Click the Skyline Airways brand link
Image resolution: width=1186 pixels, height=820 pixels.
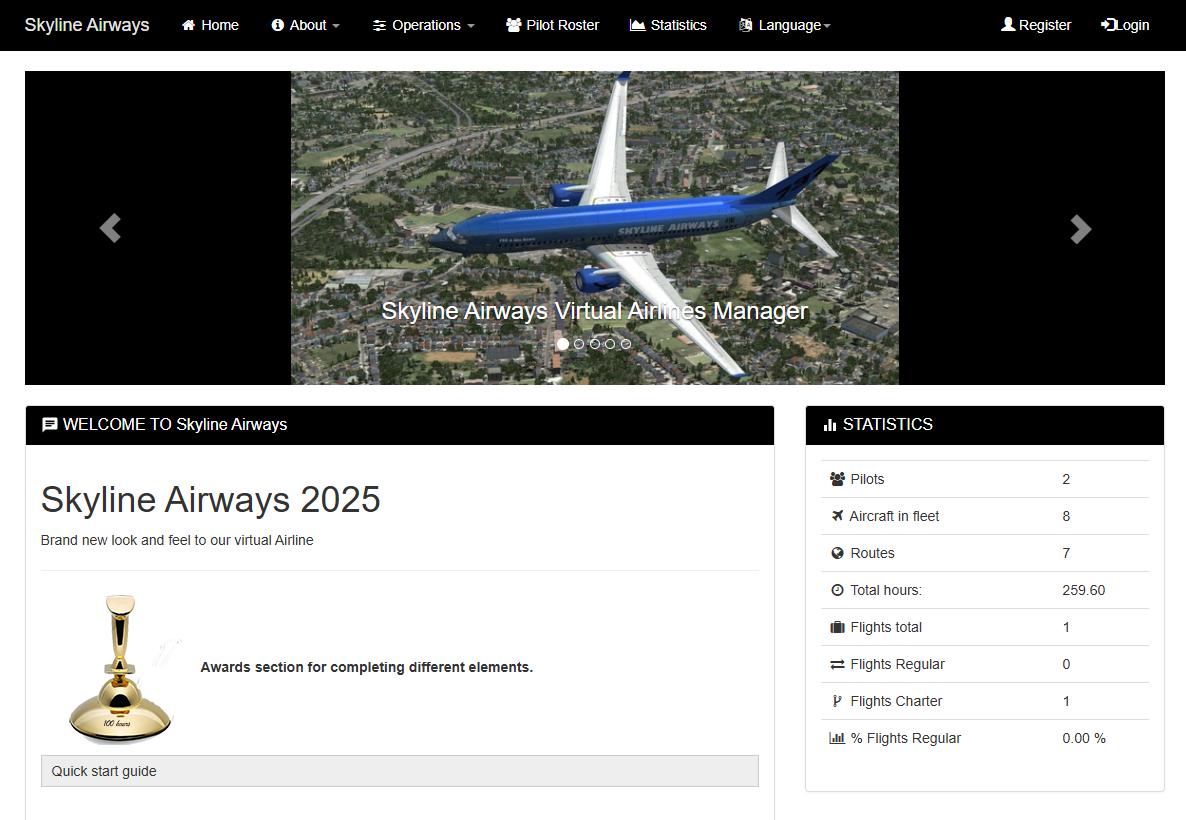[x=87, y=25]
